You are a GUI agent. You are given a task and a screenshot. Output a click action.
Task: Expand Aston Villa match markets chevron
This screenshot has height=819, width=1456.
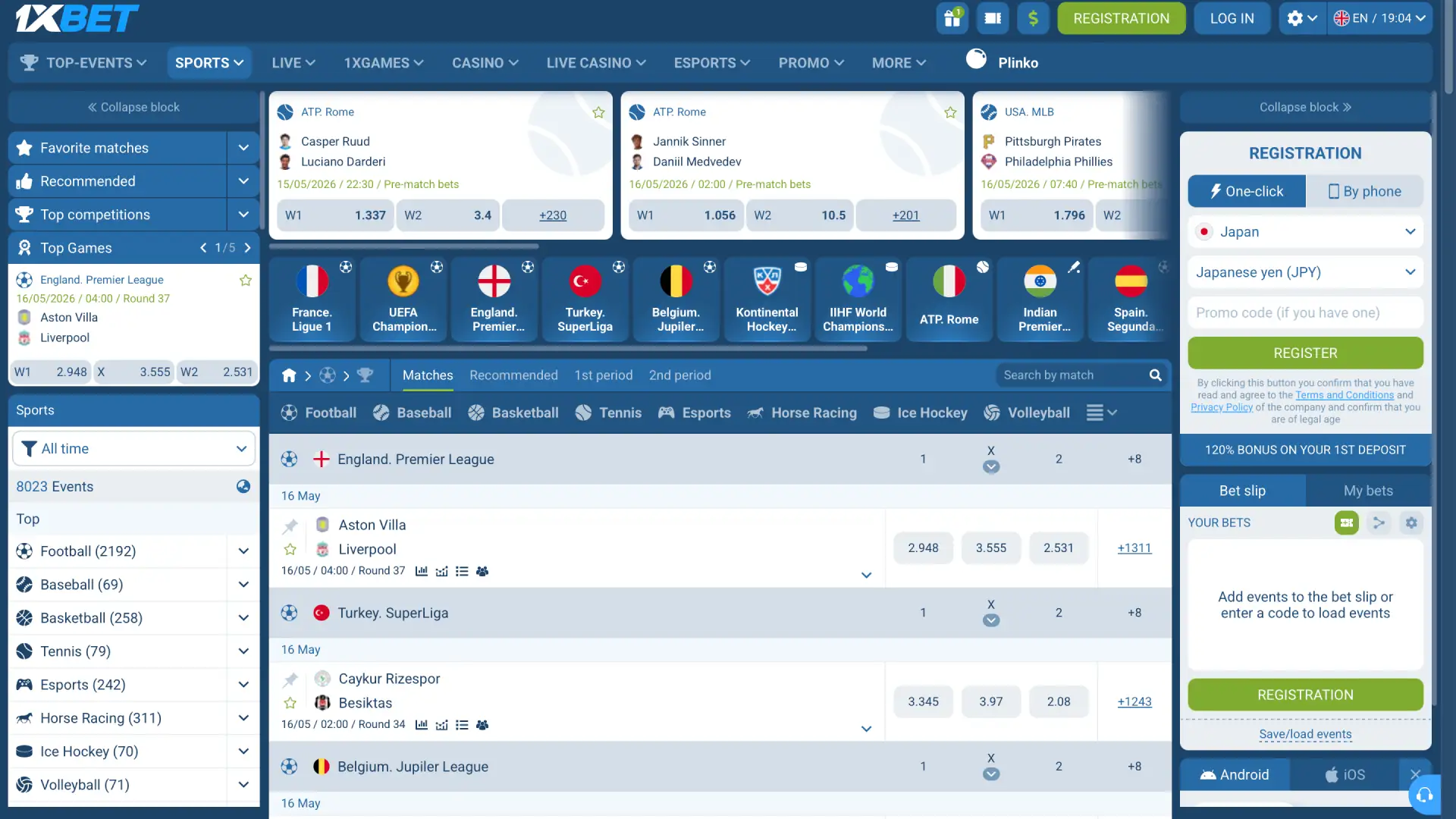pyautogui.click(x=866, y=576)
